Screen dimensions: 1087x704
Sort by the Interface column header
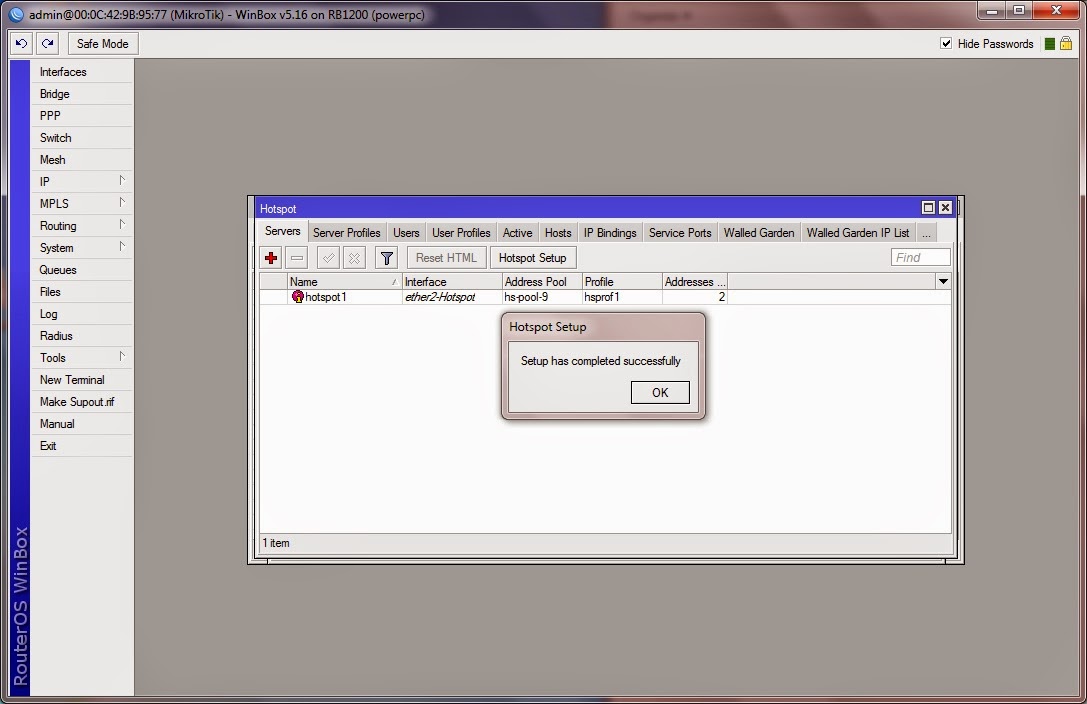(x=452, y=282)
